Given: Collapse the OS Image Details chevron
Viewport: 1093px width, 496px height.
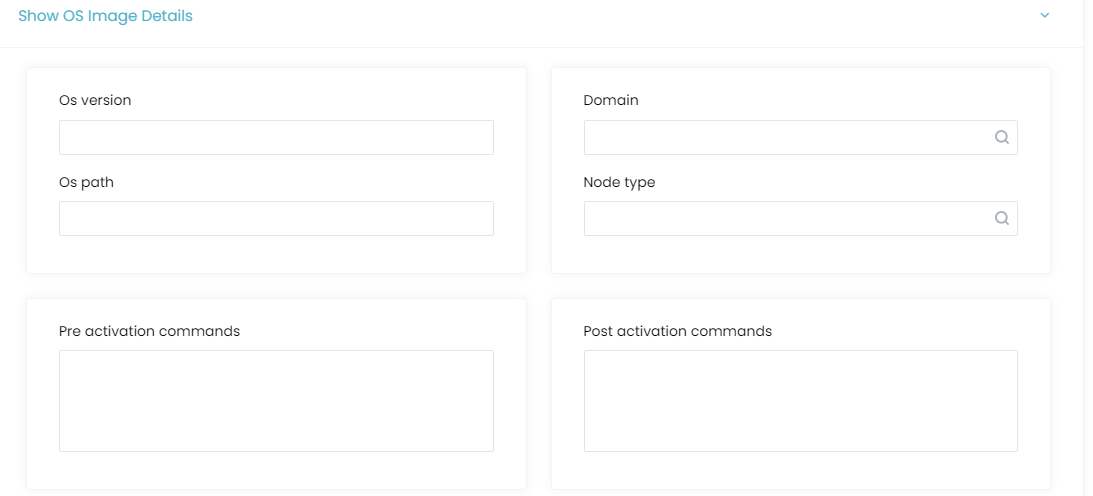Looking at the screenshot, I should click(1044, 15).
